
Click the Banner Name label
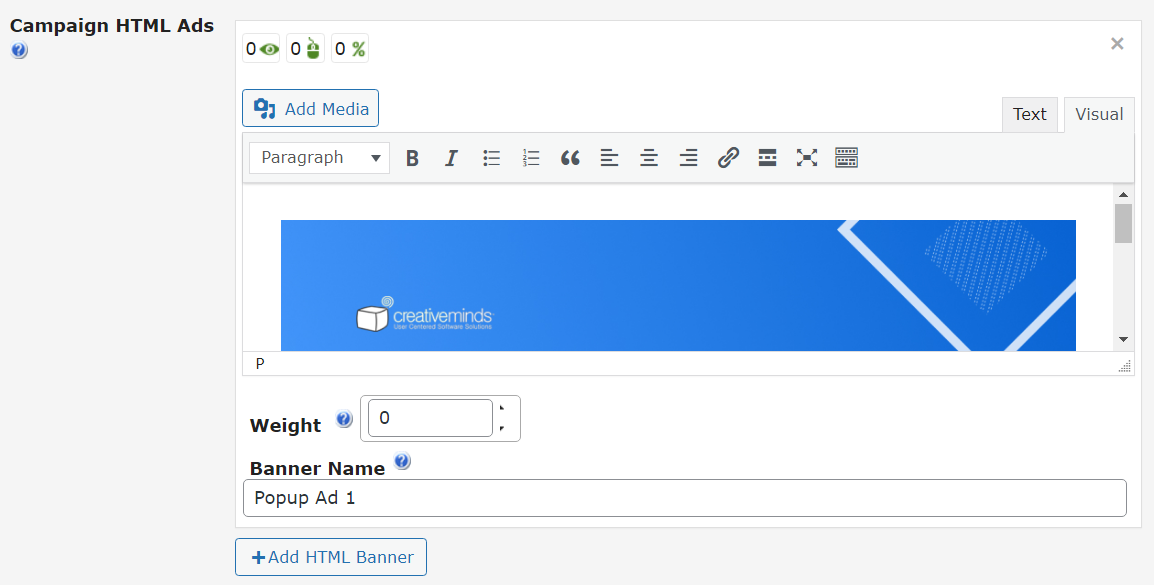pyautogui.click(x=317, y=469)
